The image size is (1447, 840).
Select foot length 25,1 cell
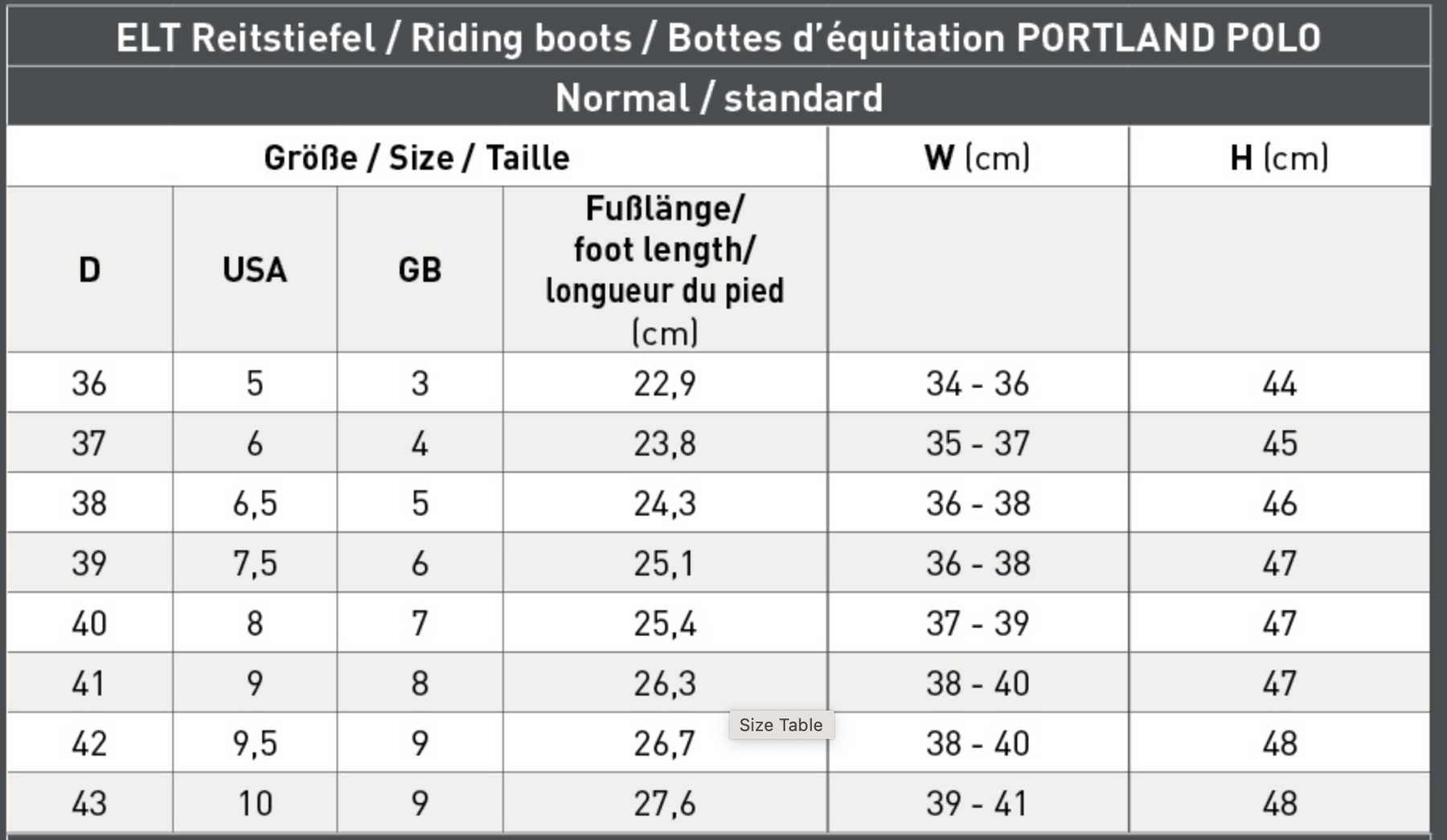coord(665,563)
